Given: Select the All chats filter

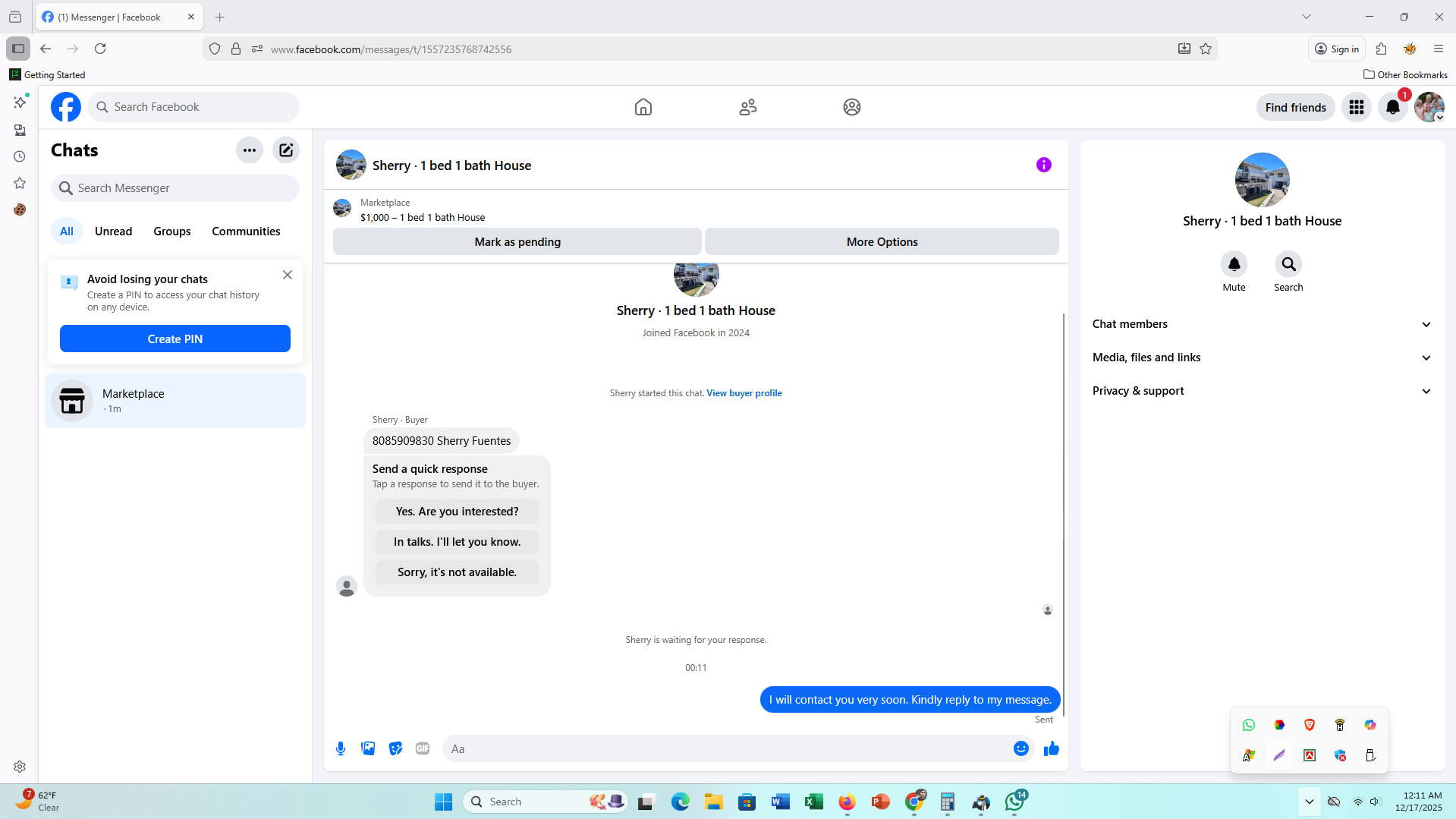Looking at the screenshot, I should click(x=67, y=232).
